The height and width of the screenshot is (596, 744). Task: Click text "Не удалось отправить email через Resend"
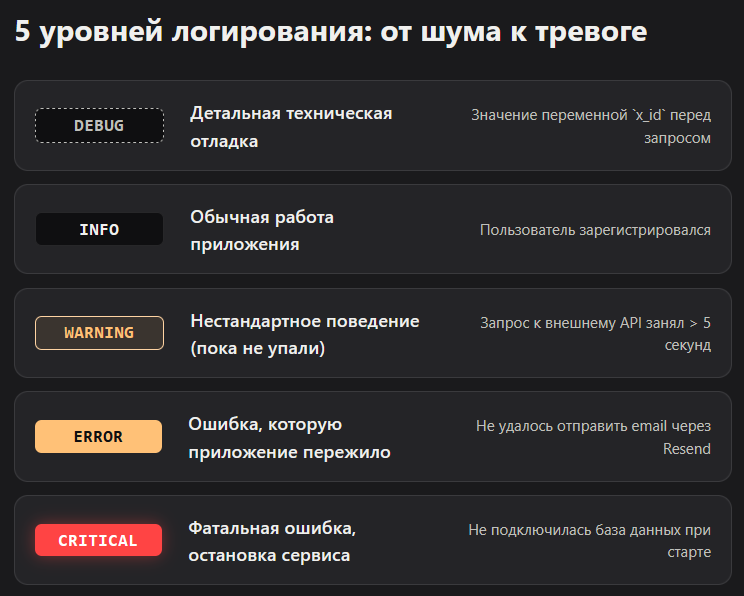pyautogui.click(x=593, y=437)
